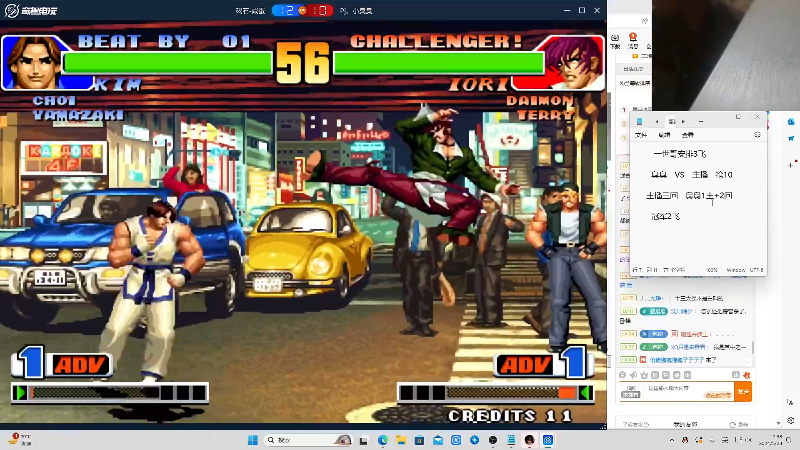The width and height of the screenshot is (800, 450).
Task: Click the gift badge beside the chat input
Action: coord(631,392)
